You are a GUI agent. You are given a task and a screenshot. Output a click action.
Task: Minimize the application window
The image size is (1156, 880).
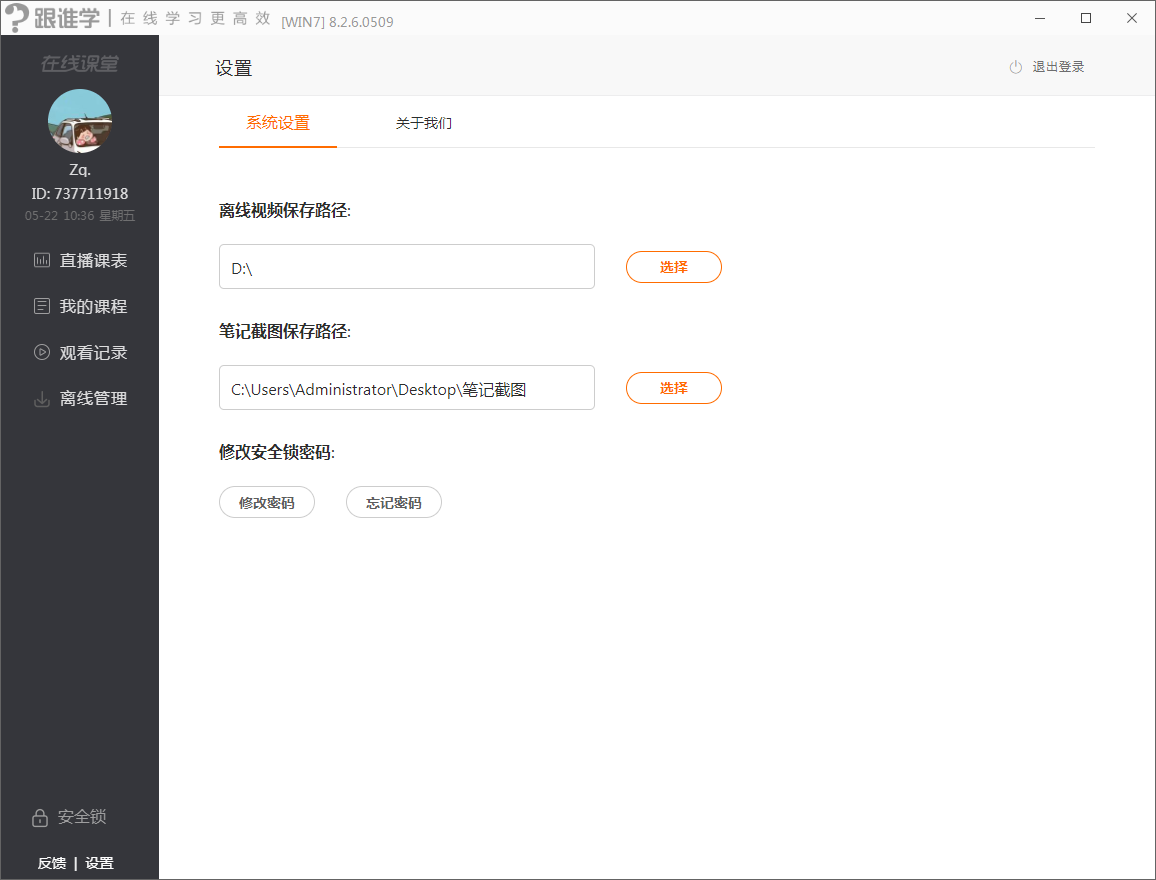click(1039, 18)
